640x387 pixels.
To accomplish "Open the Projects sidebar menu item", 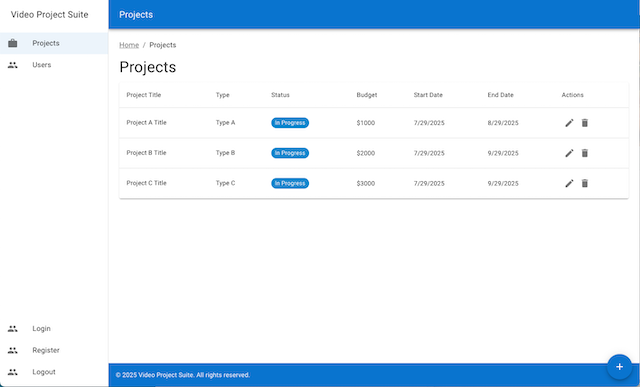I will 54,43.
